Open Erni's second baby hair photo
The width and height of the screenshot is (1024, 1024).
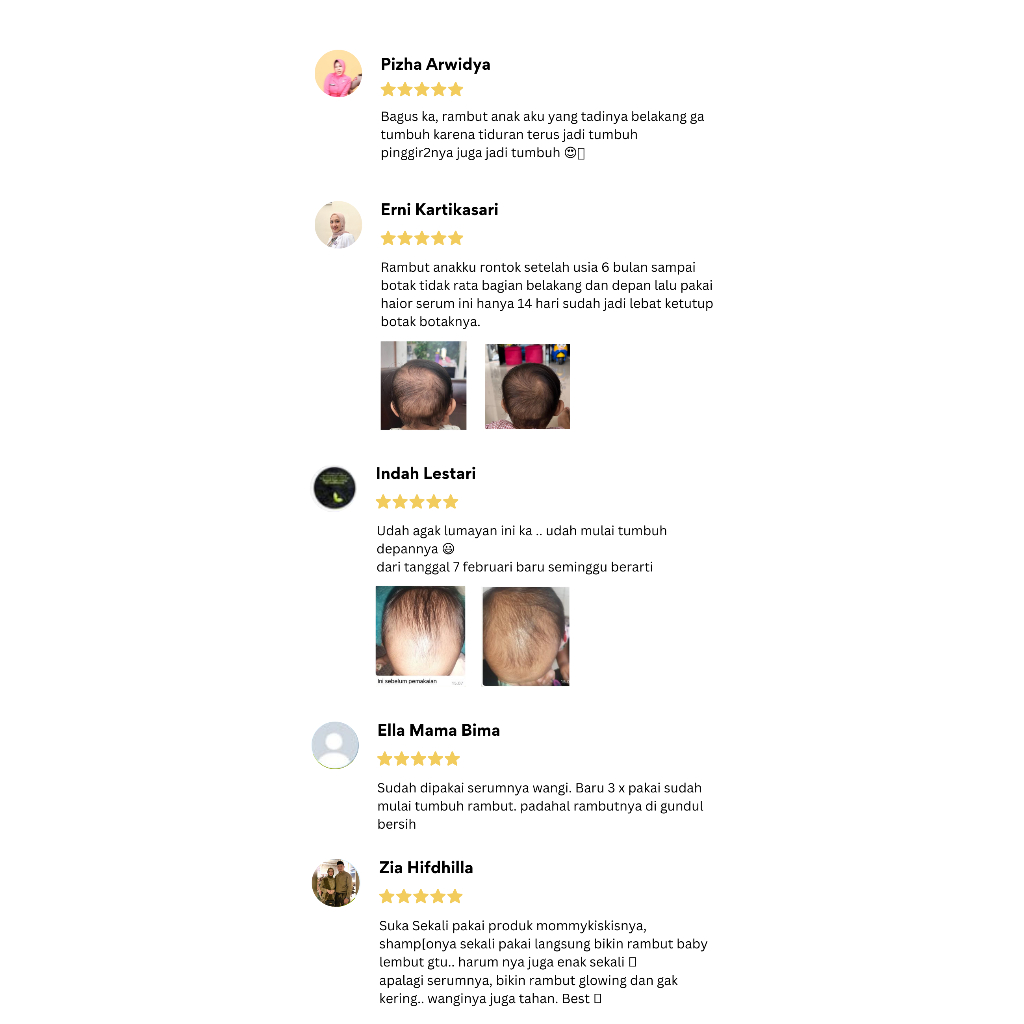[x=528, y=386]
